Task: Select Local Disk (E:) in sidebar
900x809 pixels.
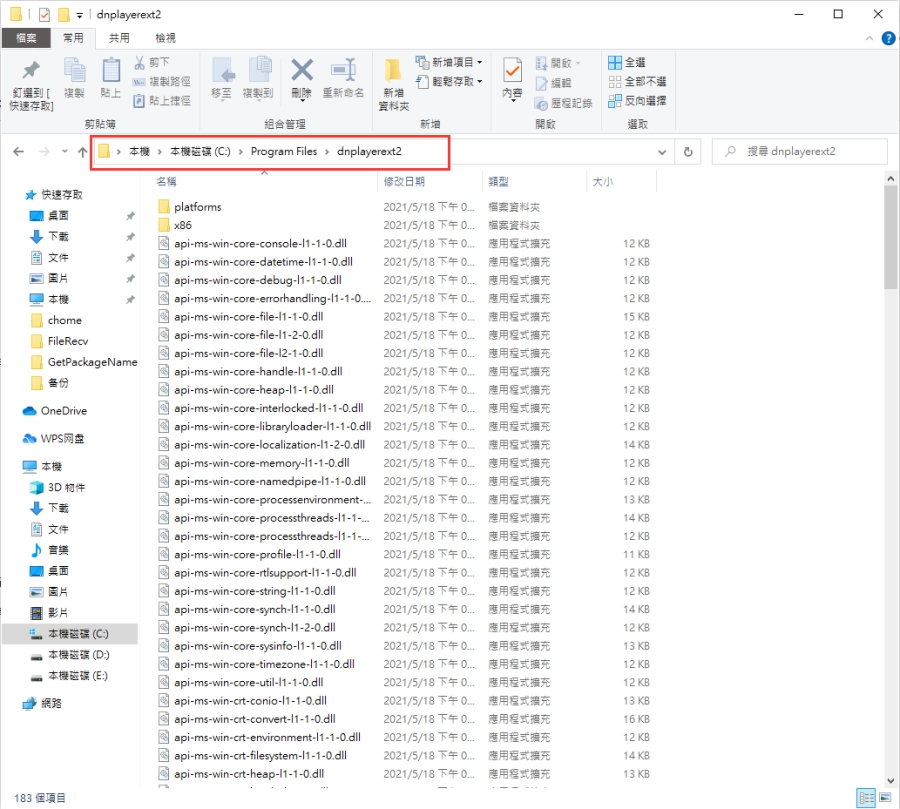Action: 69,676
